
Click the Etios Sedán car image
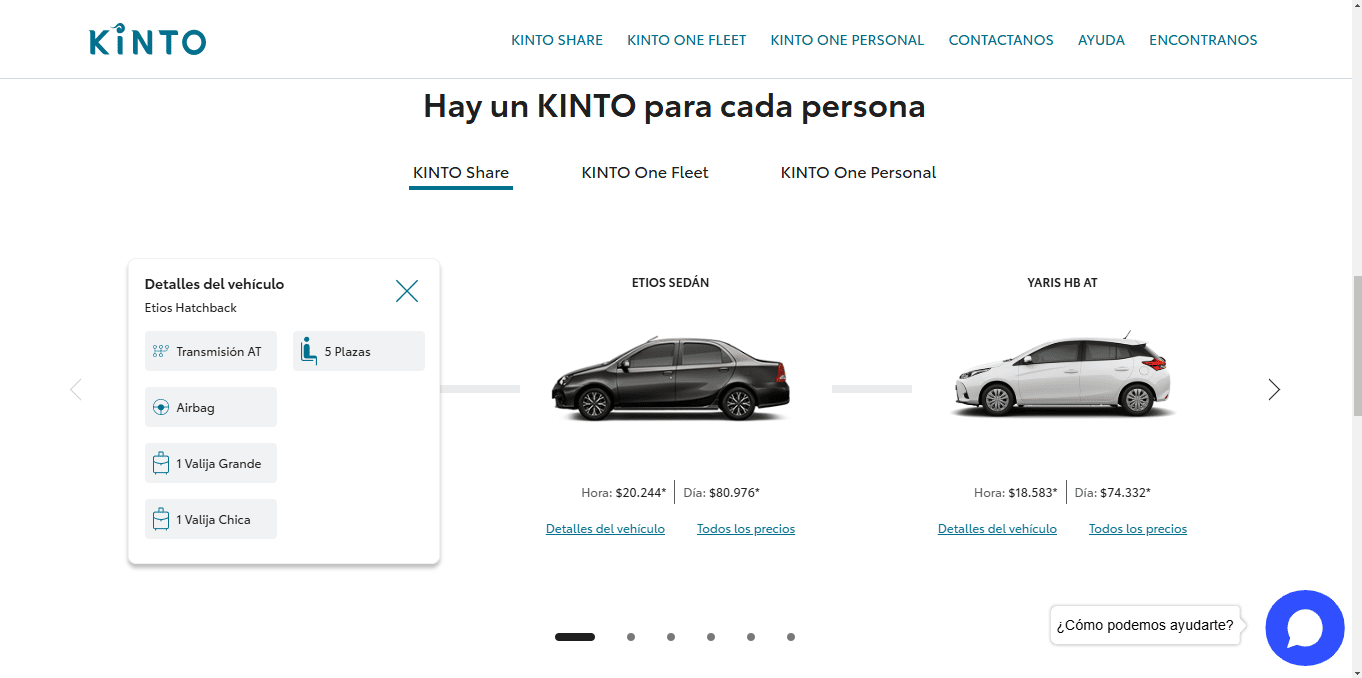pos(670,380)
